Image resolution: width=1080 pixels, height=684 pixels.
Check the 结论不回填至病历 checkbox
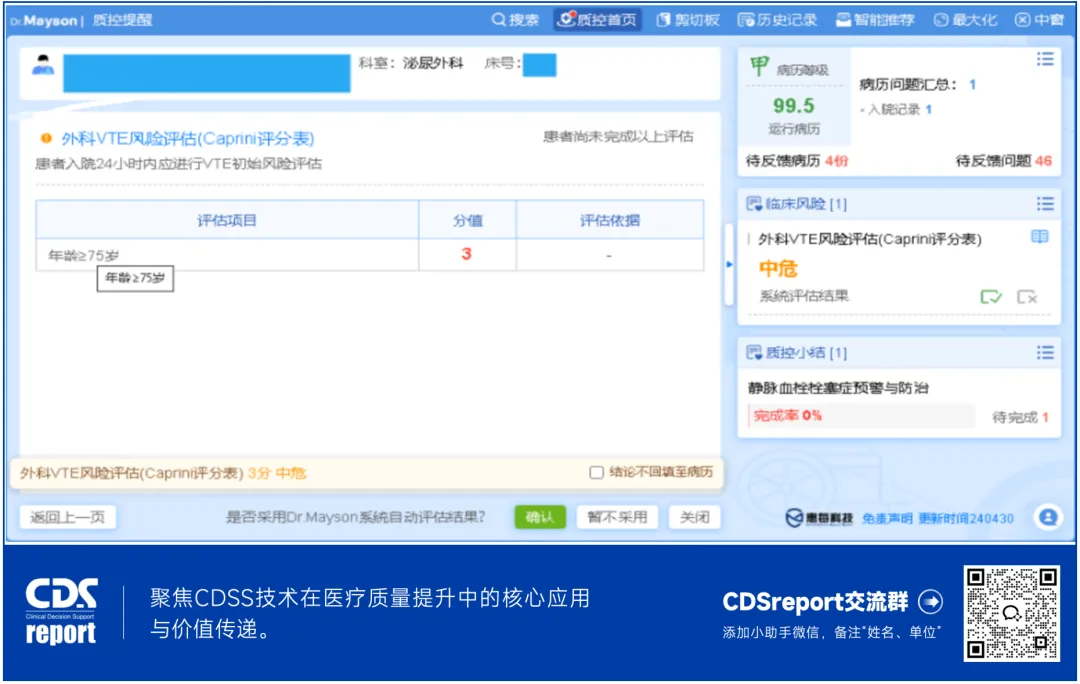597,473
